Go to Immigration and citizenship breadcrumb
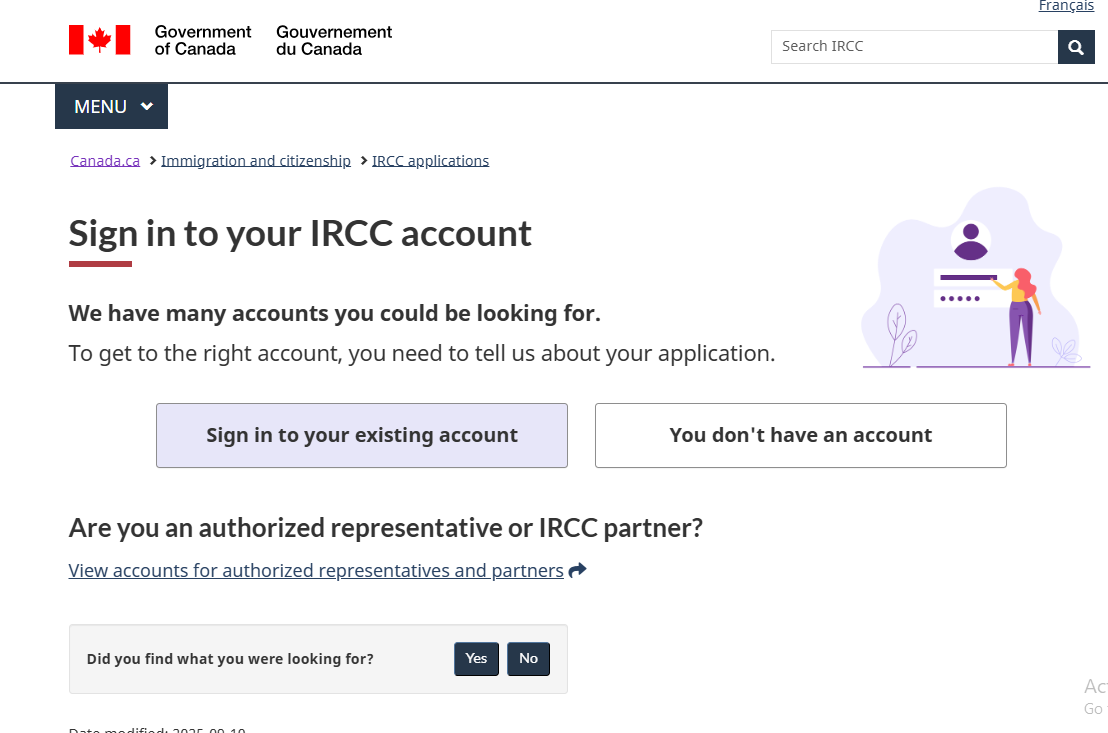The height and width of the screenshot is (733, 1108). pyautogui.click(x=256, y=161)
